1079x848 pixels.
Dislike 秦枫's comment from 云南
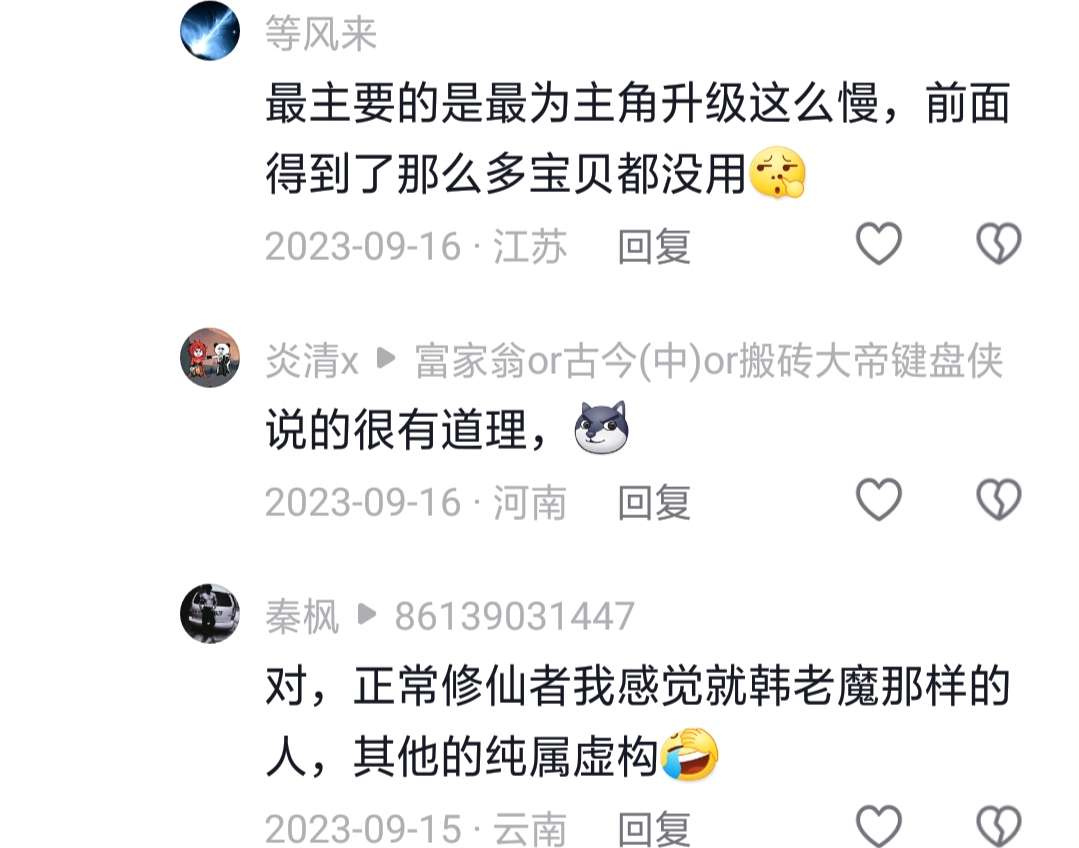[x=999, y=825]
